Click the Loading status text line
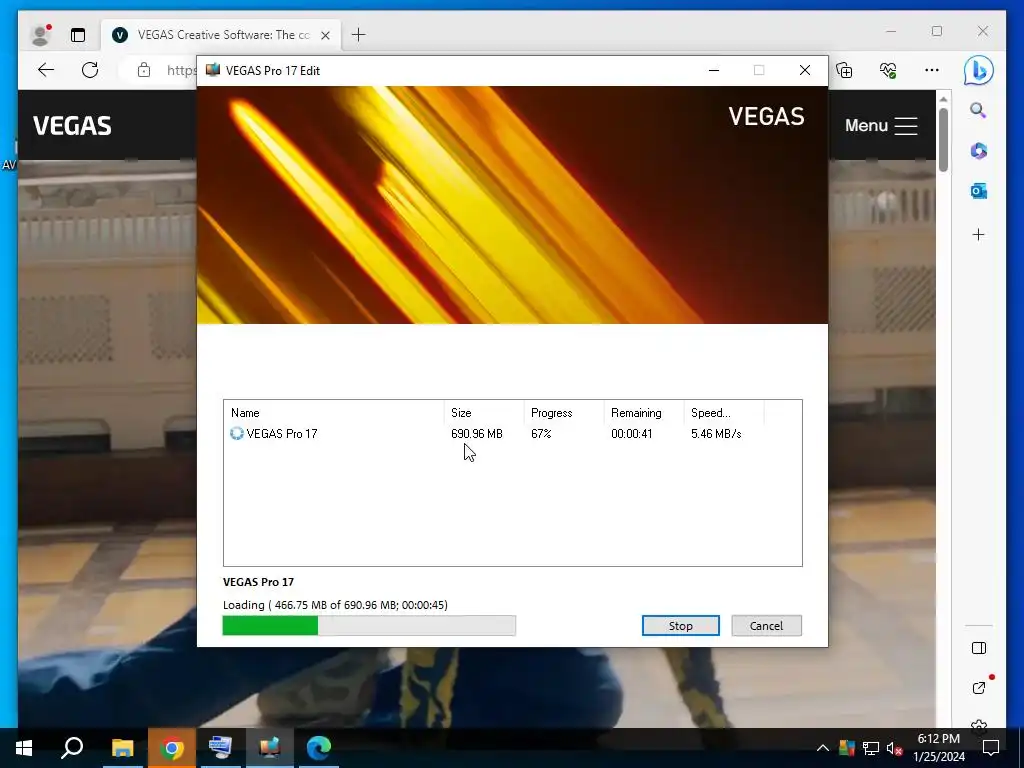Screen dimensions: 1024x768 point(335,605)
